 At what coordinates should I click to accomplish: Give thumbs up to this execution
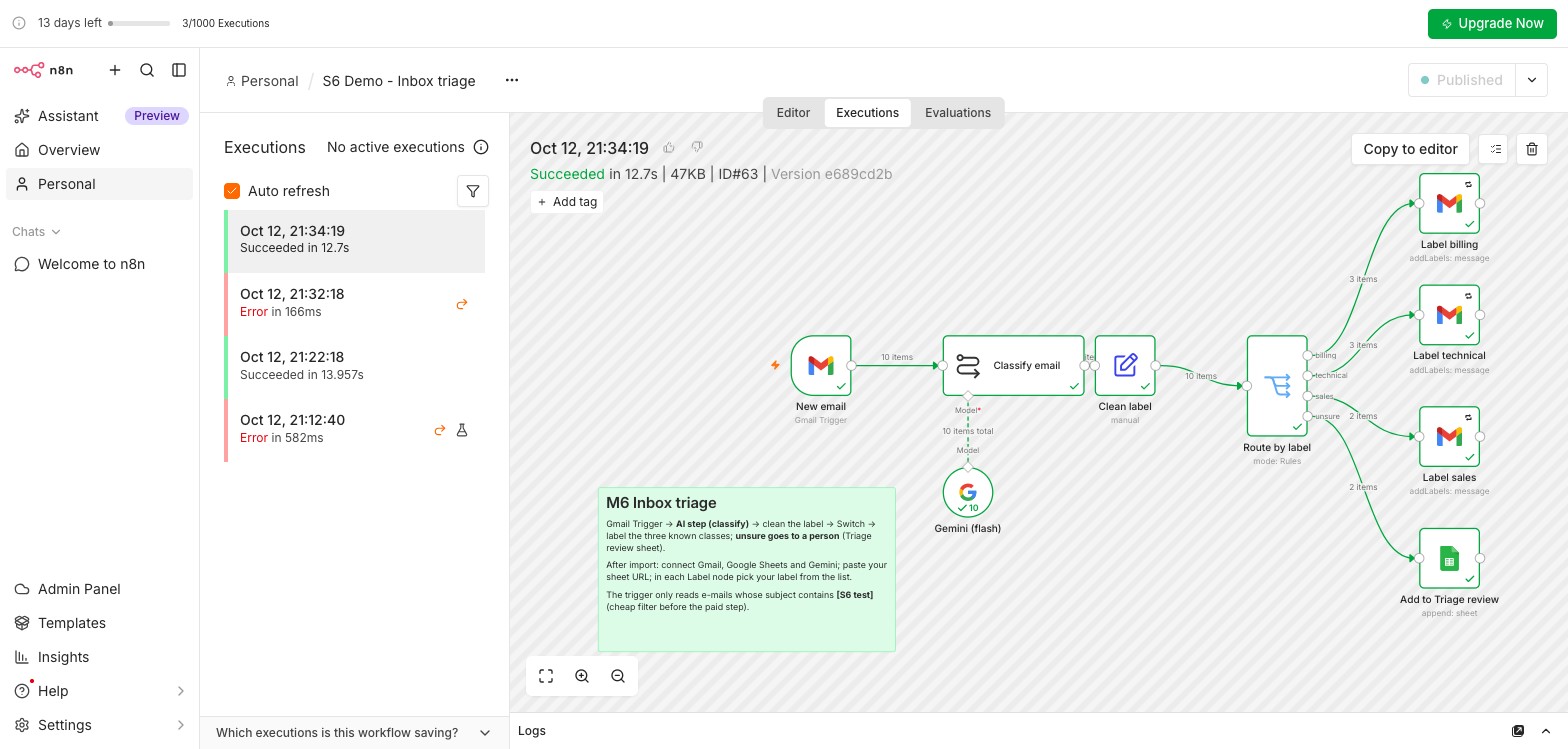pos(669,148)
